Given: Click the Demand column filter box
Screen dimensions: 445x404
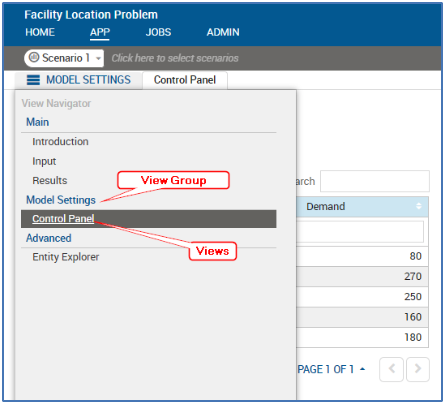Looking at the screenshot, I should 360,231.
